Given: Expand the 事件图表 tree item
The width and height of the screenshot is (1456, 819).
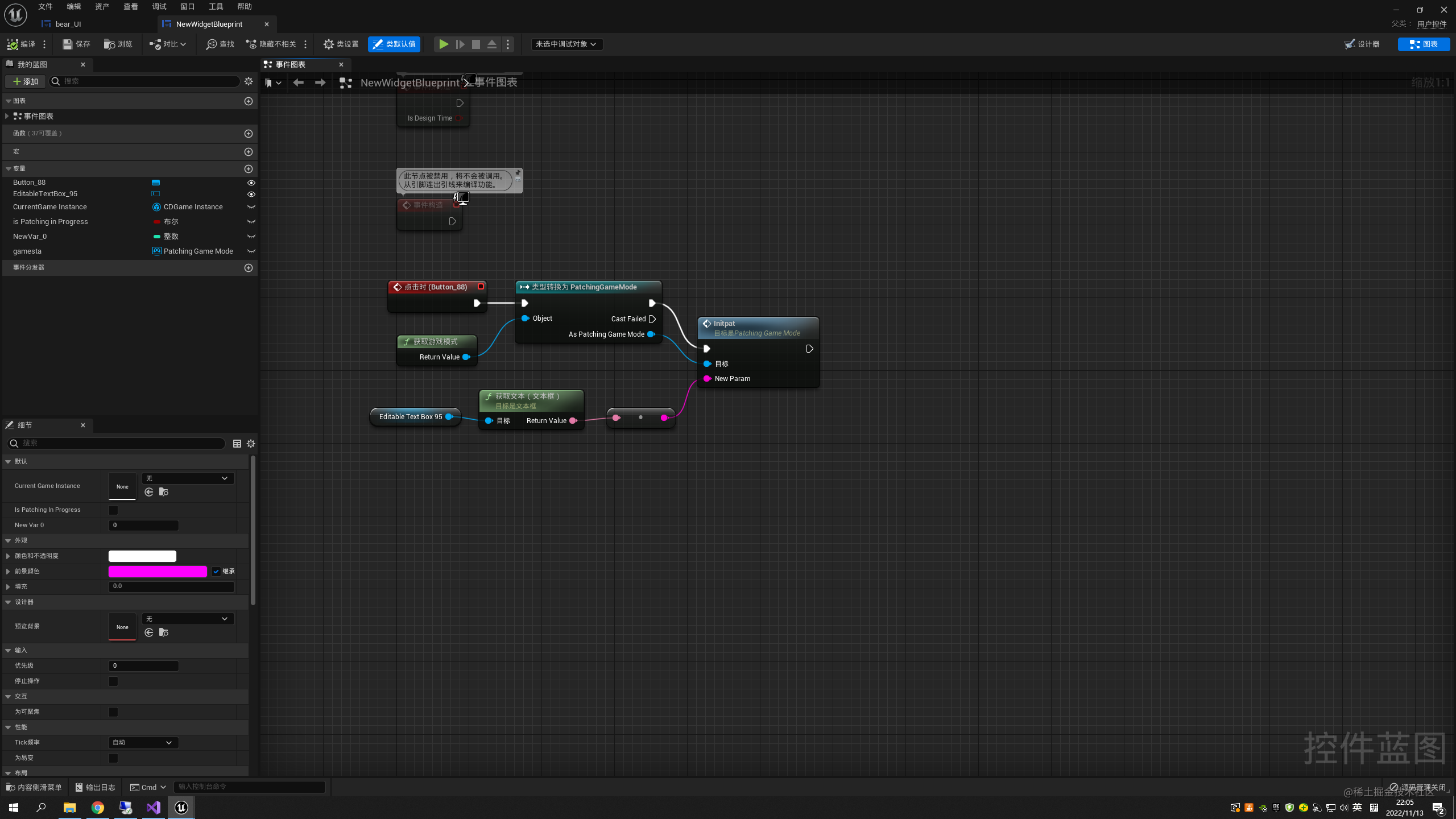Looking at the screenshot, I should pos(7,116).
